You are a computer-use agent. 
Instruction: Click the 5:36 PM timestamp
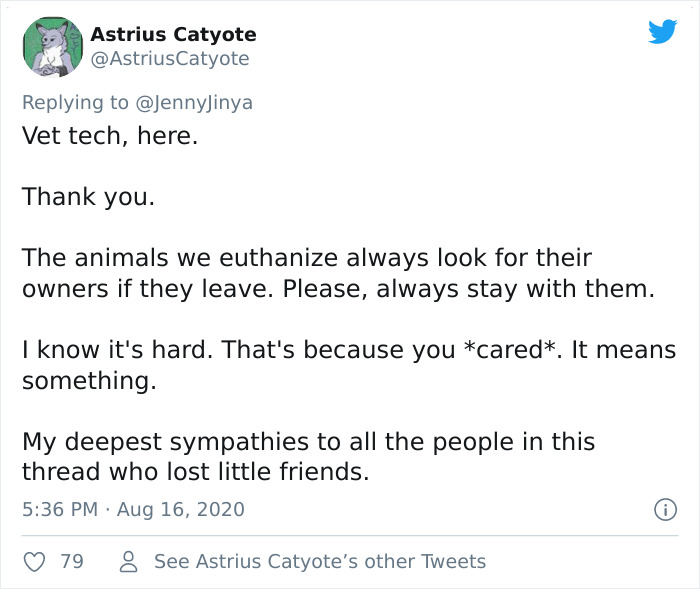60,510
